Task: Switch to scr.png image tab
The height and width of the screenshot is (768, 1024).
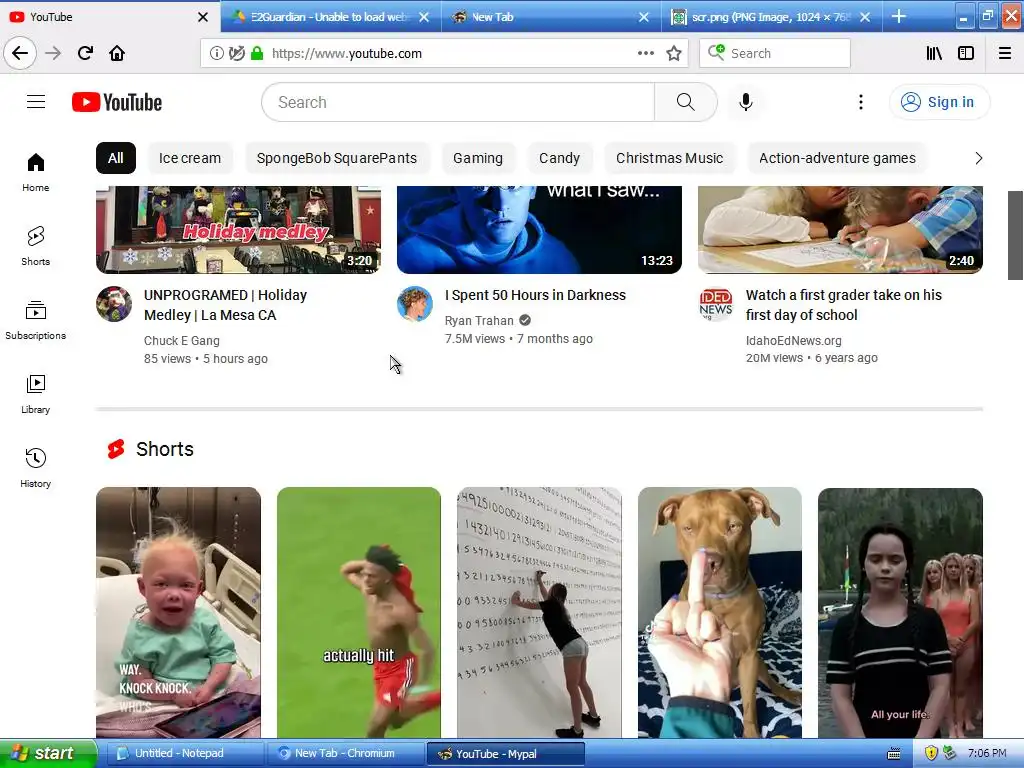Action: [771, 17]
